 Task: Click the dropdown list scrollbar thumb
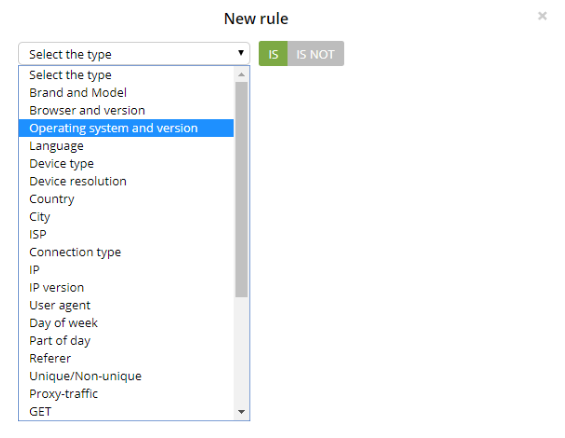(241, 189)
